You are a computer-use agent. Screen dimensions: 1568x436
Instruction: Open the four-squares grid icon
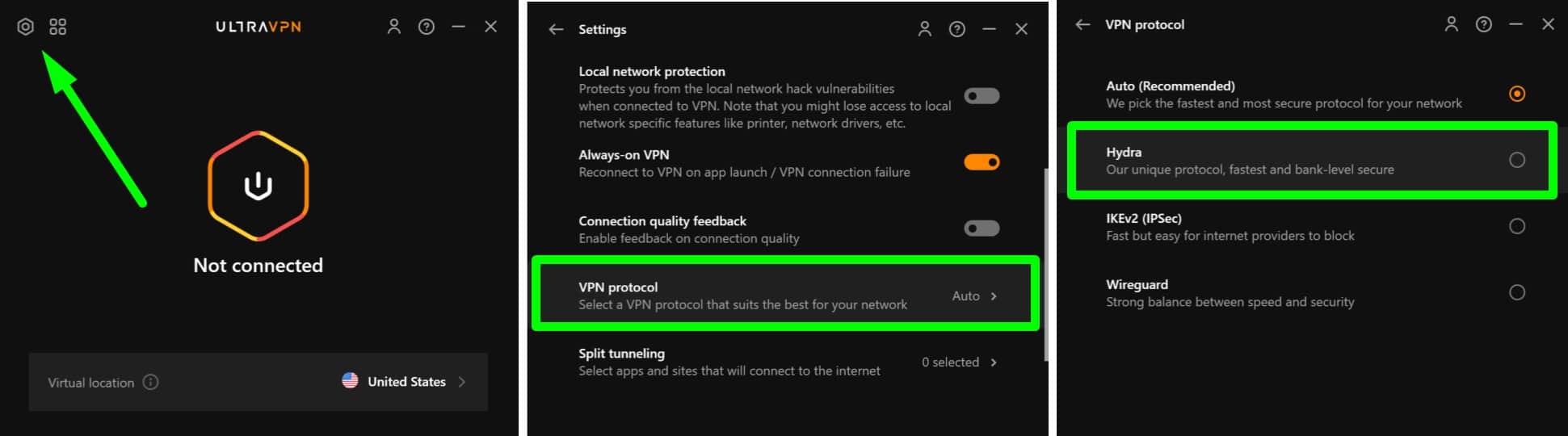click(57, 27)
